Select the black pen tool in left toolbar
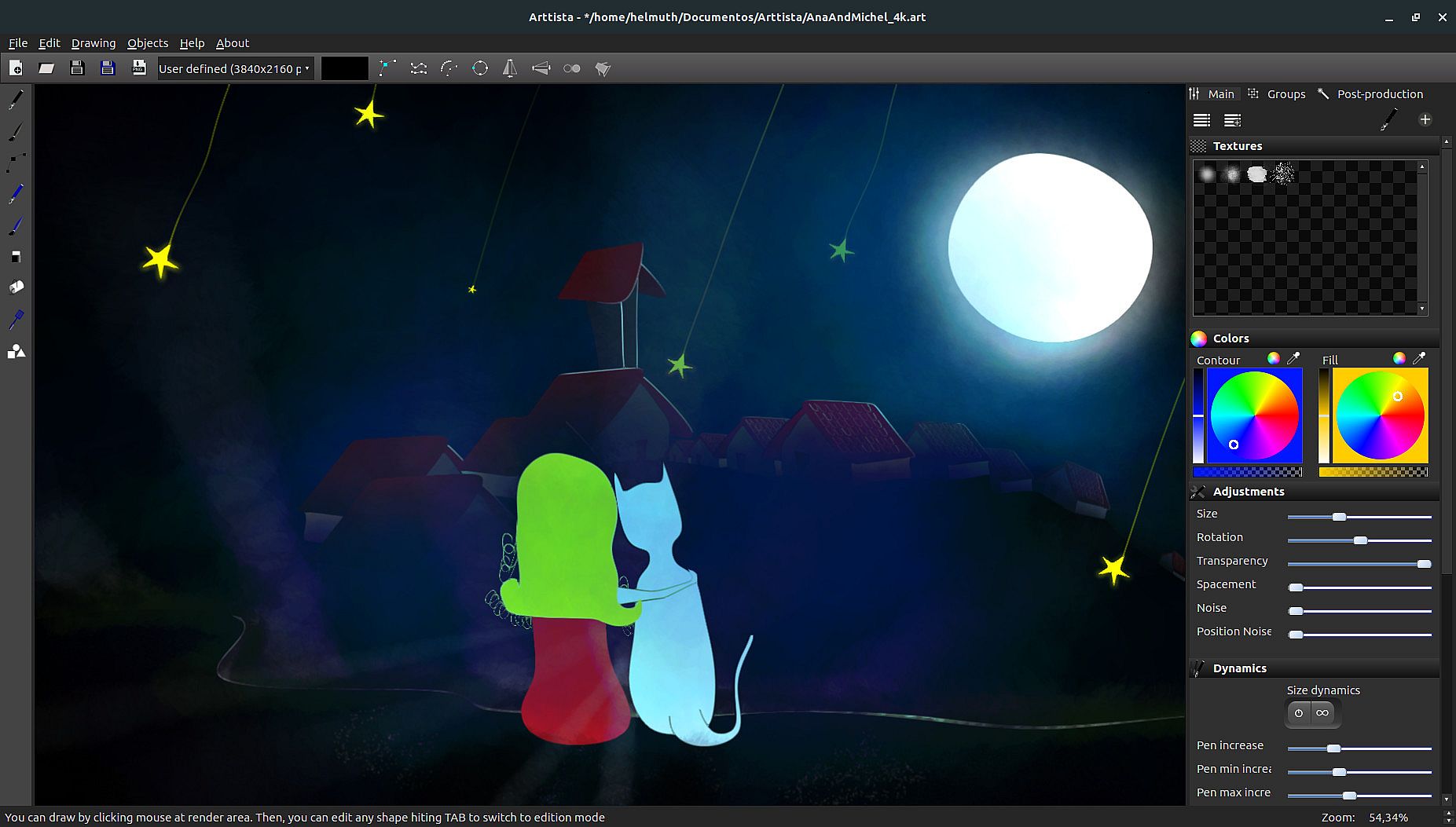Image resolution: width=1456 pixels, height=827 pixels. (16, 100)
